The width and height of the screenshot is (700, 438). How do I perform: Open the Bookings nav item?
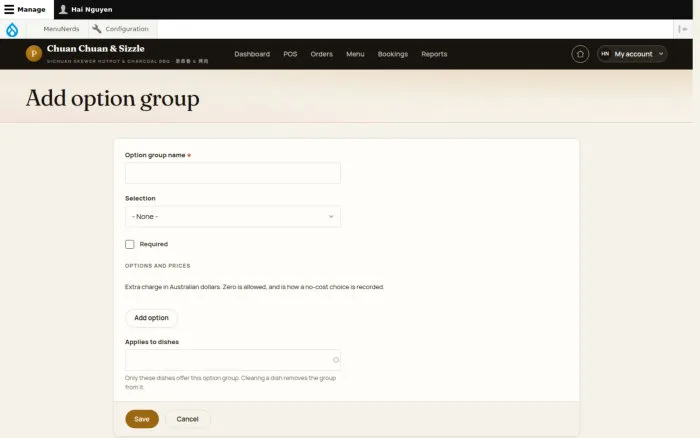click(x=392, y=54)
